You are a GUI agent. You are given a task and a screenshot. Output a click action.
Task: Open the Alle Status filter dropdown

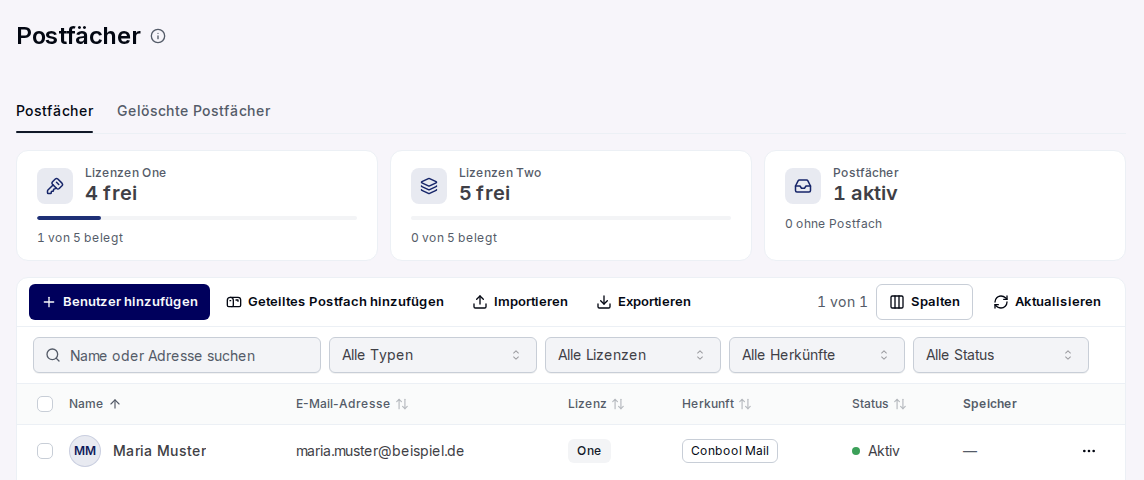pos(1000,355)
